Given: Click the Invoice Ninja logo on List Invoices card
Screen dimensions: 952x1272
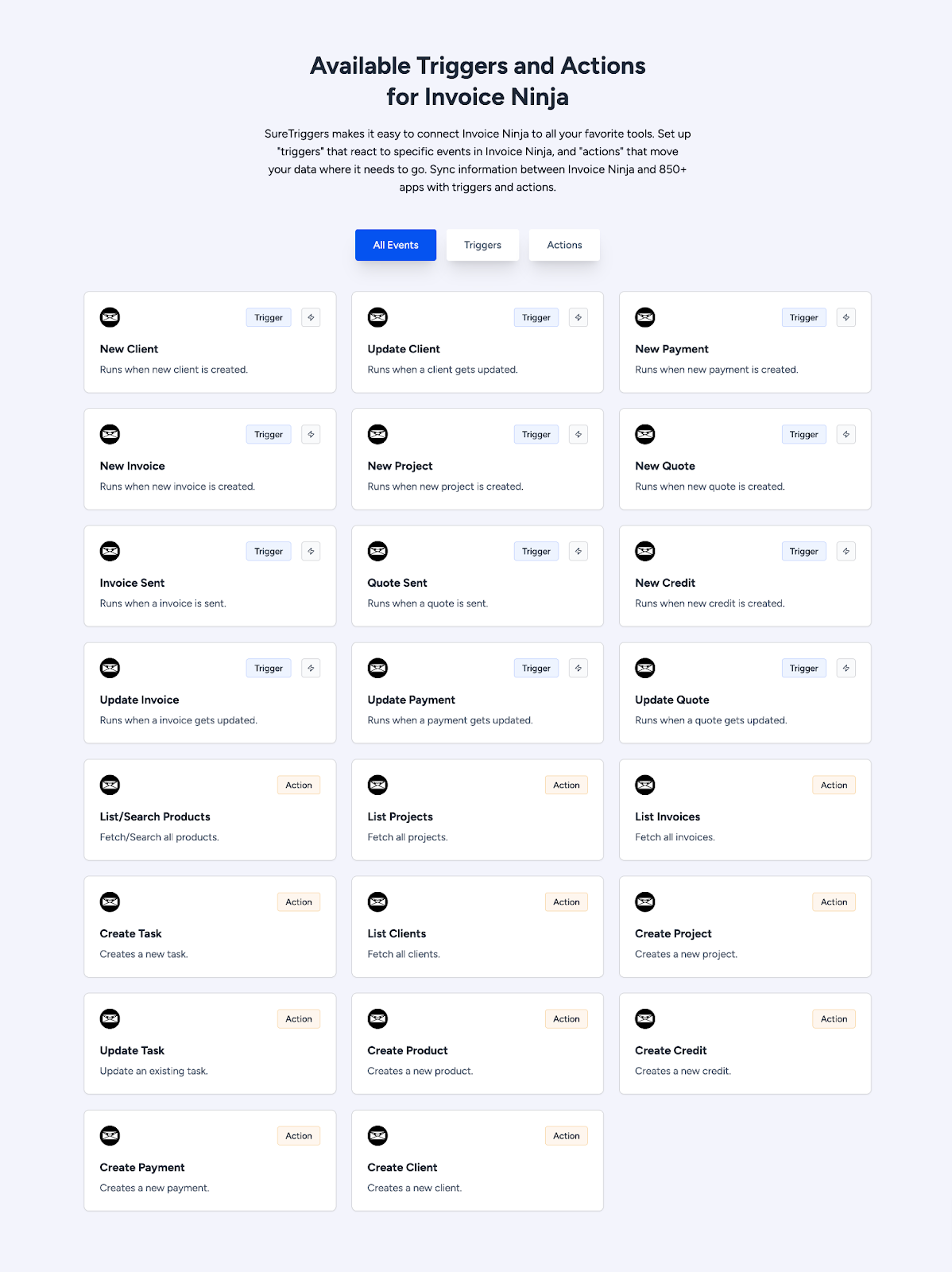Looking at the screenshot, I should tap(645, 785).
